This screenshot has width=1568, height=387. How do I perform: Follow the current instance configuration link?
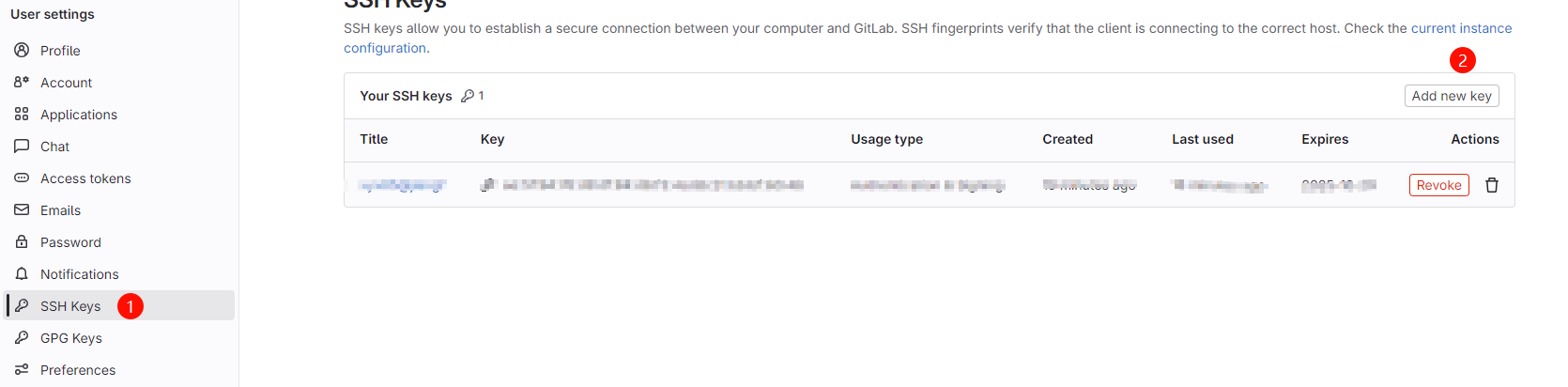pyautogui.click(x=1461, y=28)
